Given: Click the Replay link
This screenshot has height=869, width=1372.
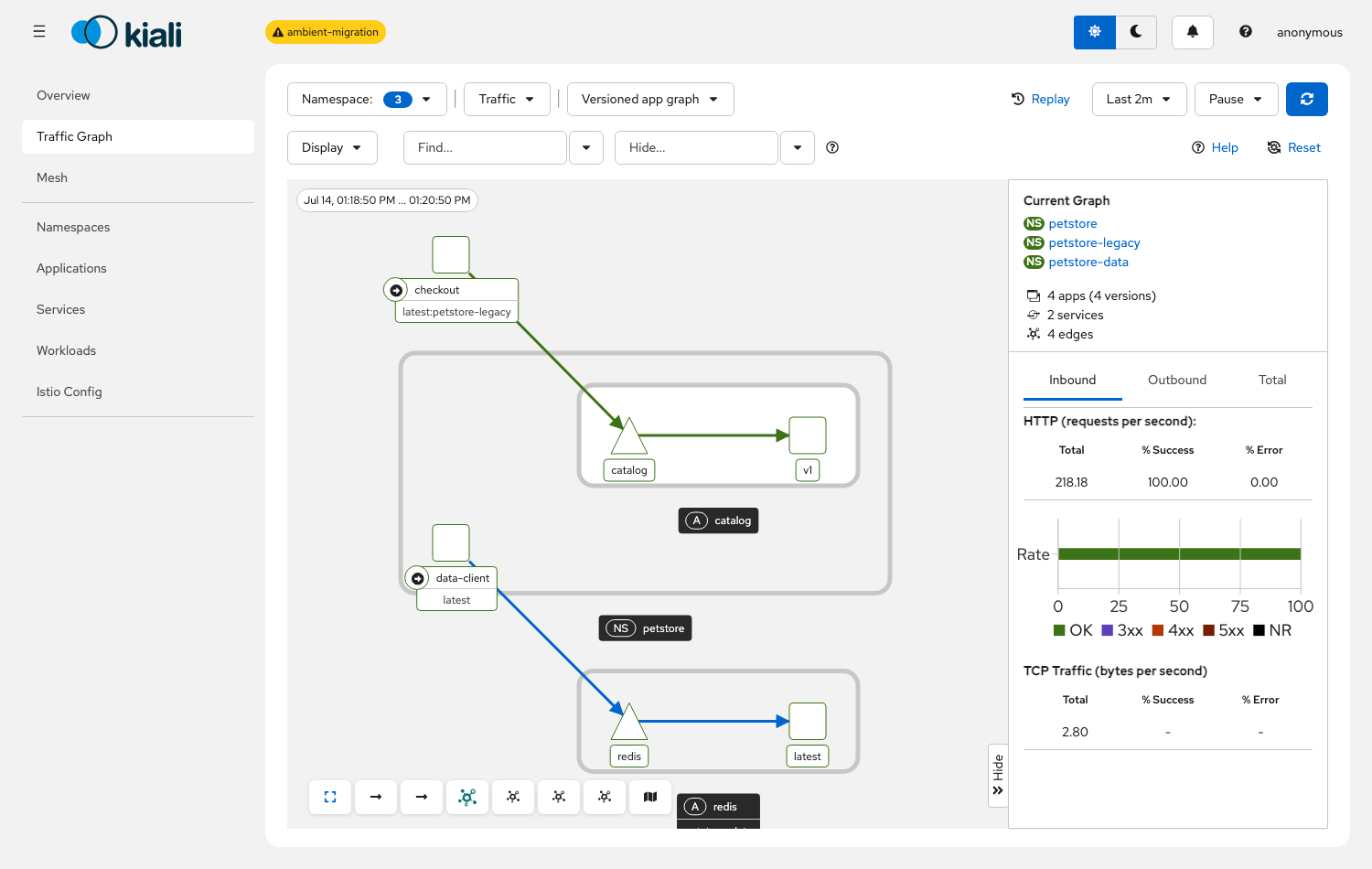Looking at the screenshot, I should pyautogui.click(x=1040, y=99).
